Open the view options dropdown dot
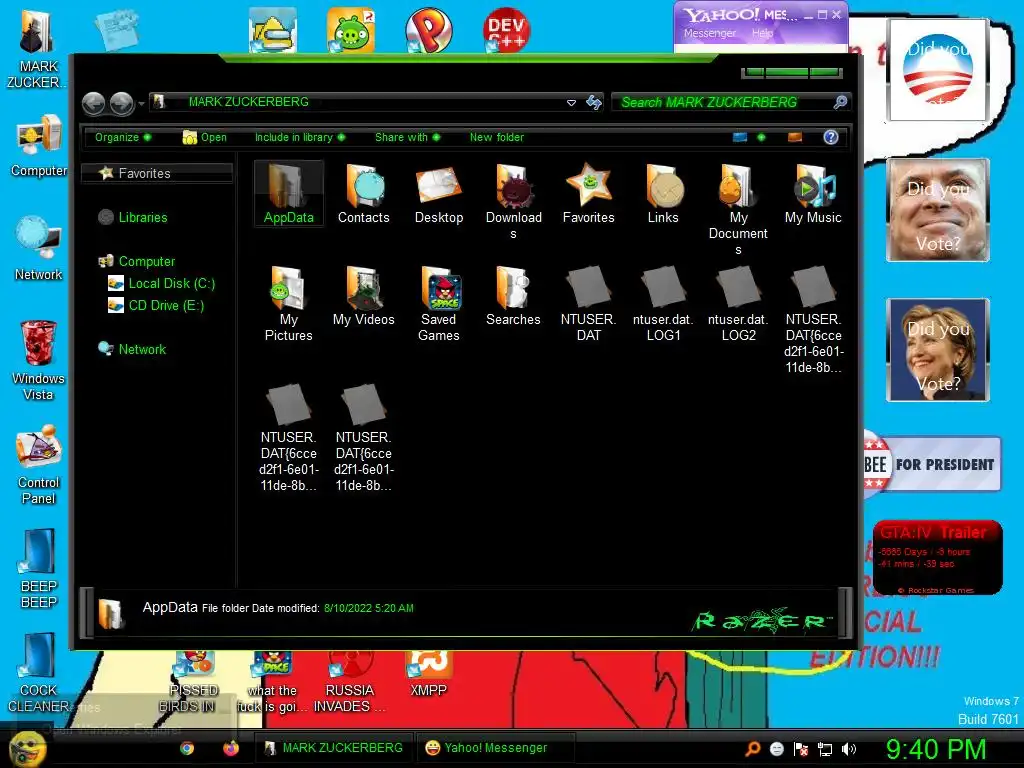1024x768 pixels. pos(761,137)
